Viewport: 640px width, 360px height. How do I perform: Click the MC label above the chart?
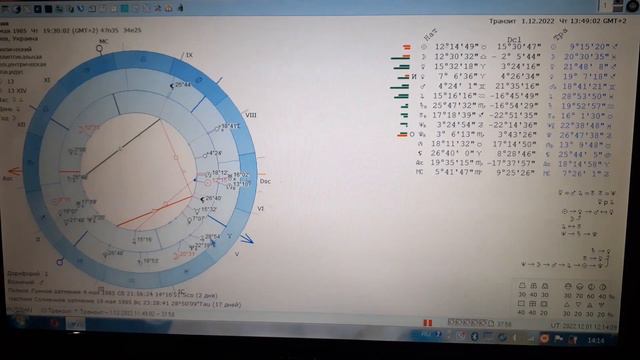(x=103, y=41)
